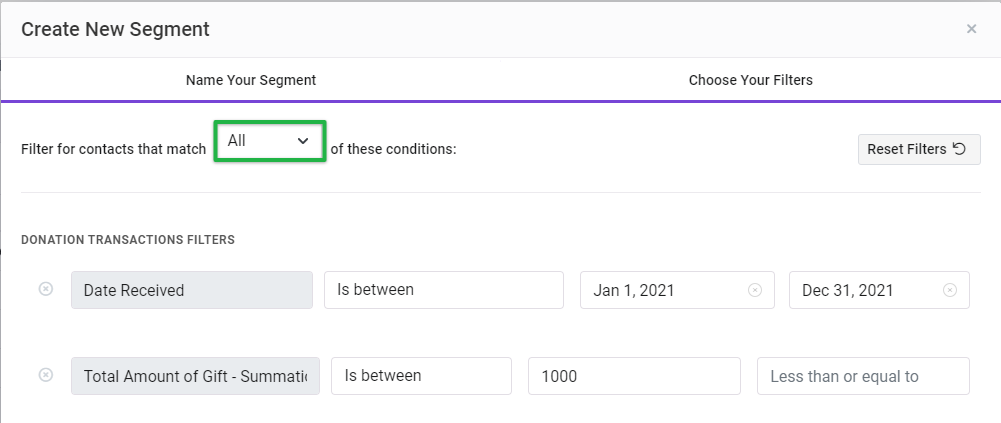This screenshot has height=423, width=1001.
Task: Click the Less than or equal to field
Action: coord(863,376)
